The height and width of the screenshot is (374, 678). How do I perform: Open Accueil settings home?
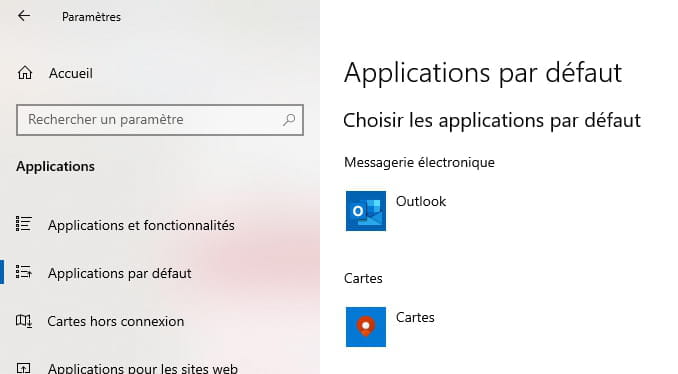coord(70,73)
